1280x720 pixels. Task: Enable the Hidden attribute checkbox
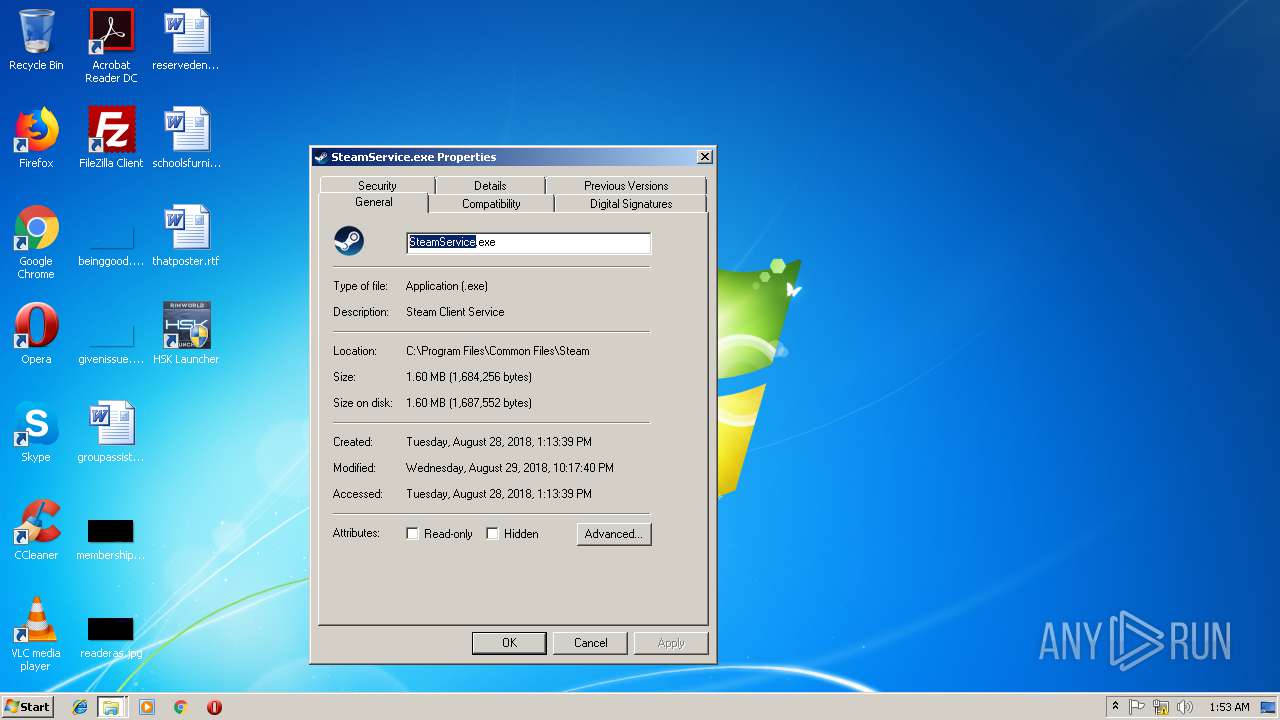coord(492,534)
